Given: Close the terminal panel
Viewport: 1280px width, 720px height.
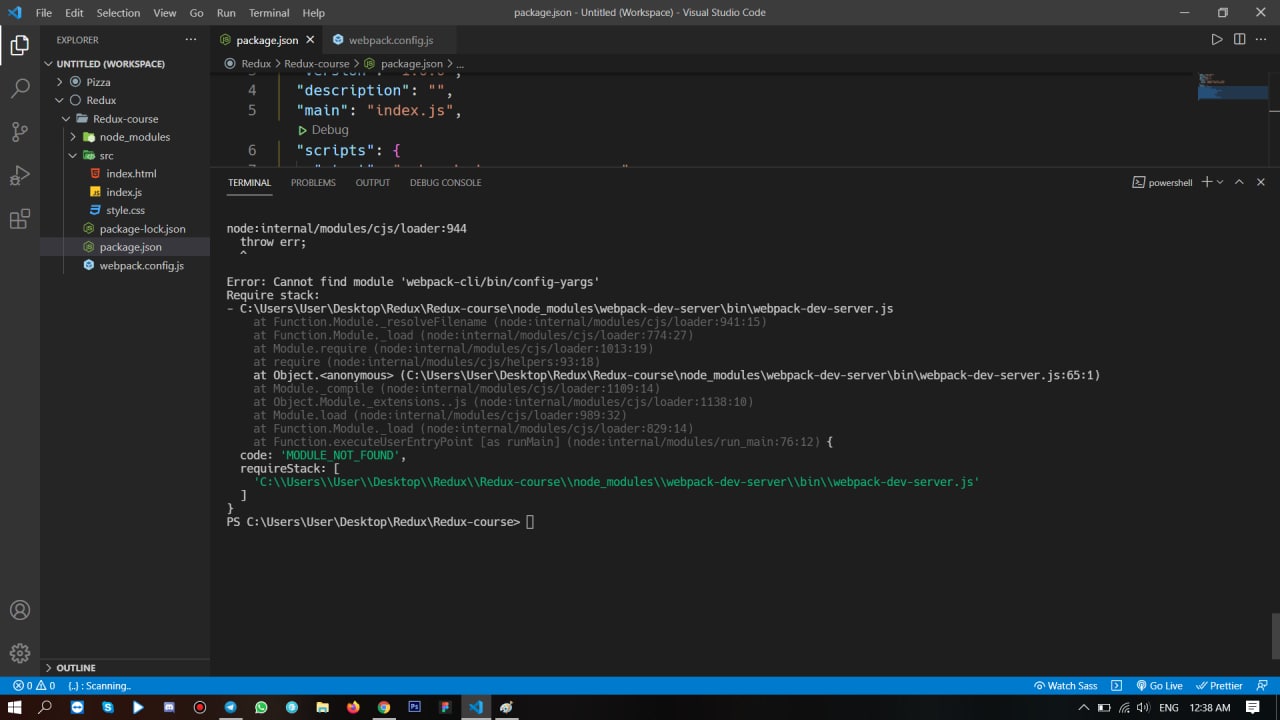Looking at the screenshot, I should click(x=1260, y=182).
